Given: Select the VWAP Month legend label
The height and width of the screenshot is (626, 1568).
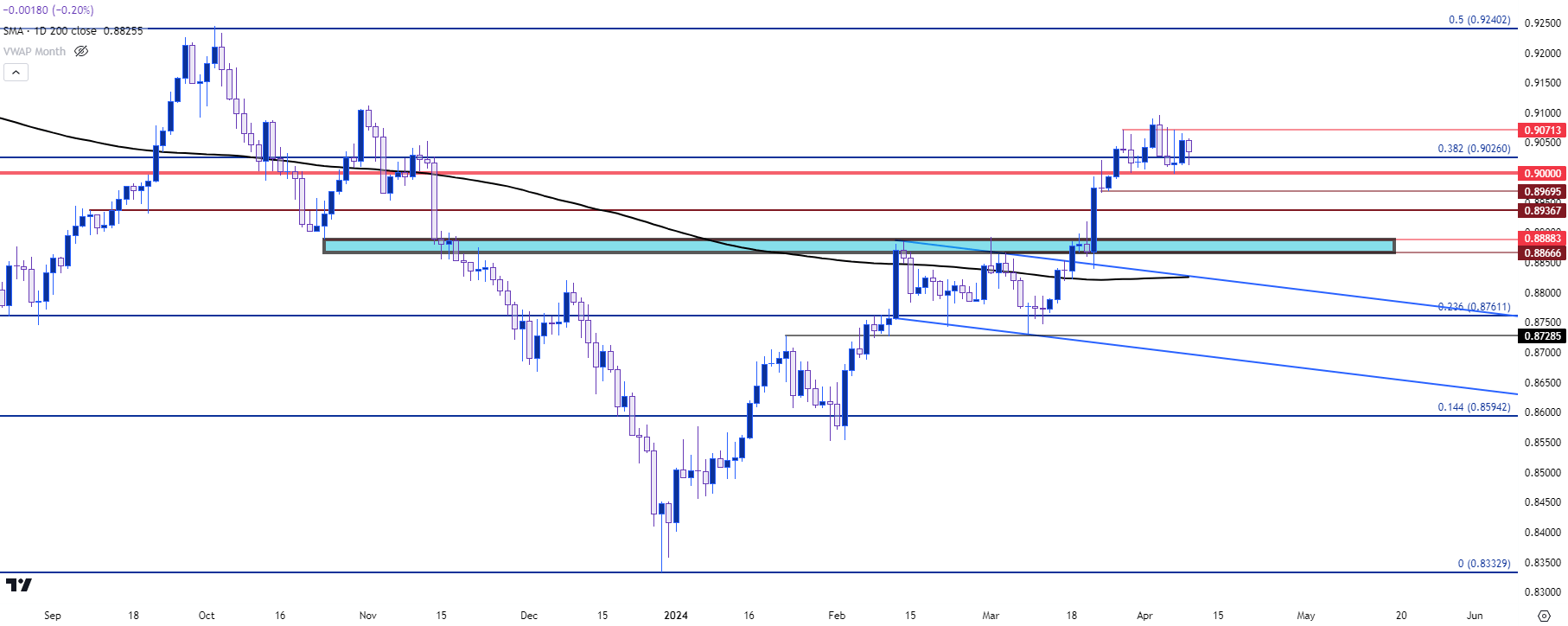Looking at the screenshot, I should pyautogui.click(x=35, y=52).
